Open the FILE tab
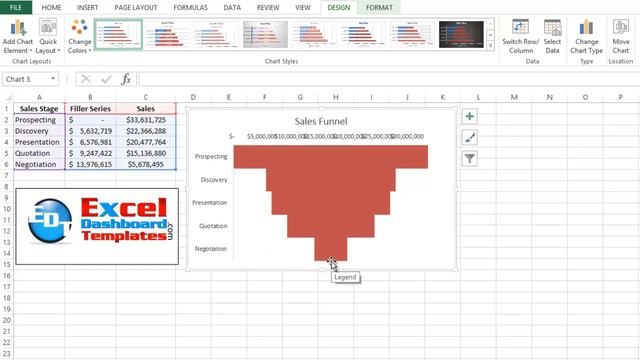The height and width of the screenshot is (360, 640). [x=16, y=7]
